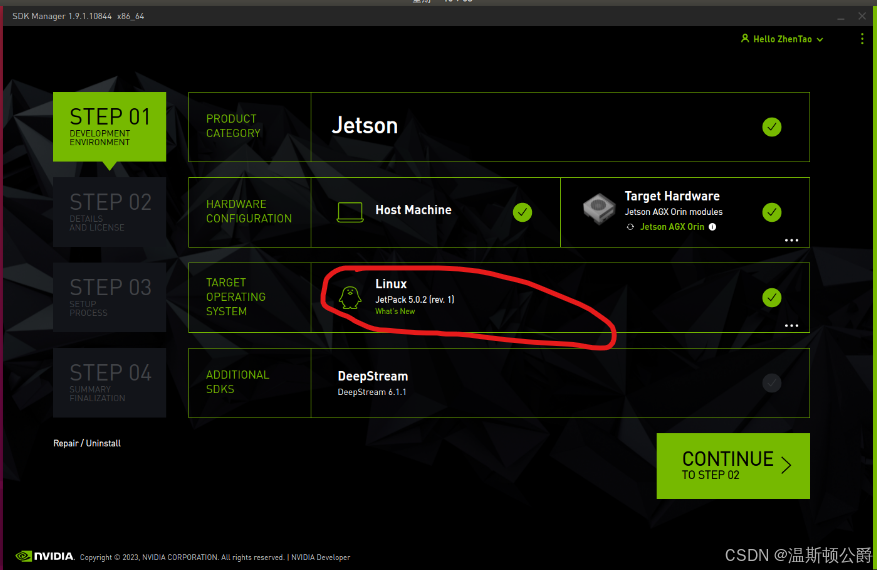Click the Hardware Configuration label
877x571 pixels.
click(x=249, y=211)
